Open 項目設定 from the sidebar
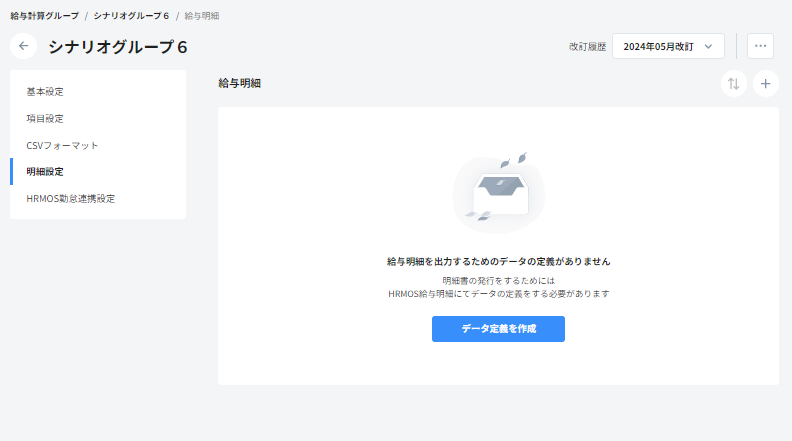The height and width of the screenshot is (441, 792). (x=45, y=118)
